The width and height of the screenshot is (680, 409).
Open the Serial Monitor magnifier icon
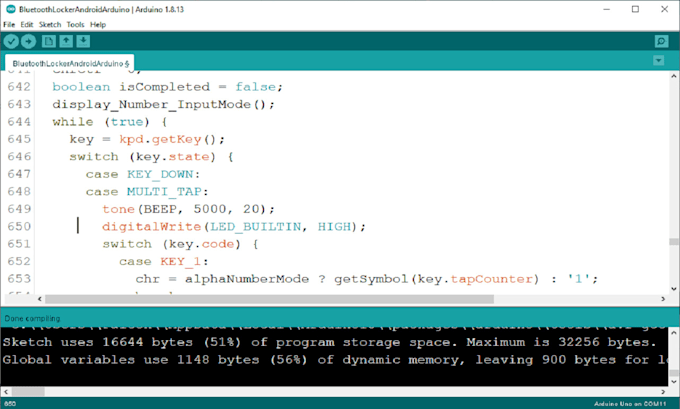[661, 41]
